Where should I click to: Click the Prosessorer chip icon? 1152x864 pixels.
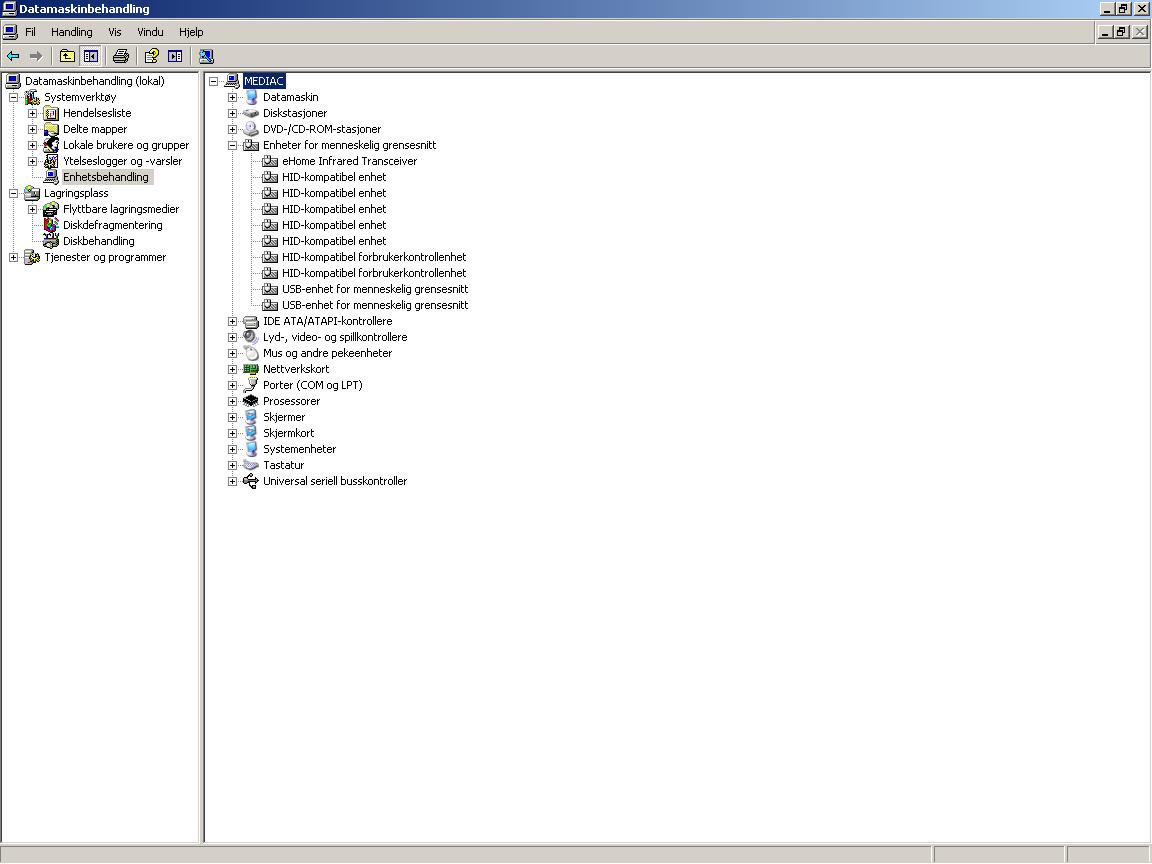tap(251, 401)
